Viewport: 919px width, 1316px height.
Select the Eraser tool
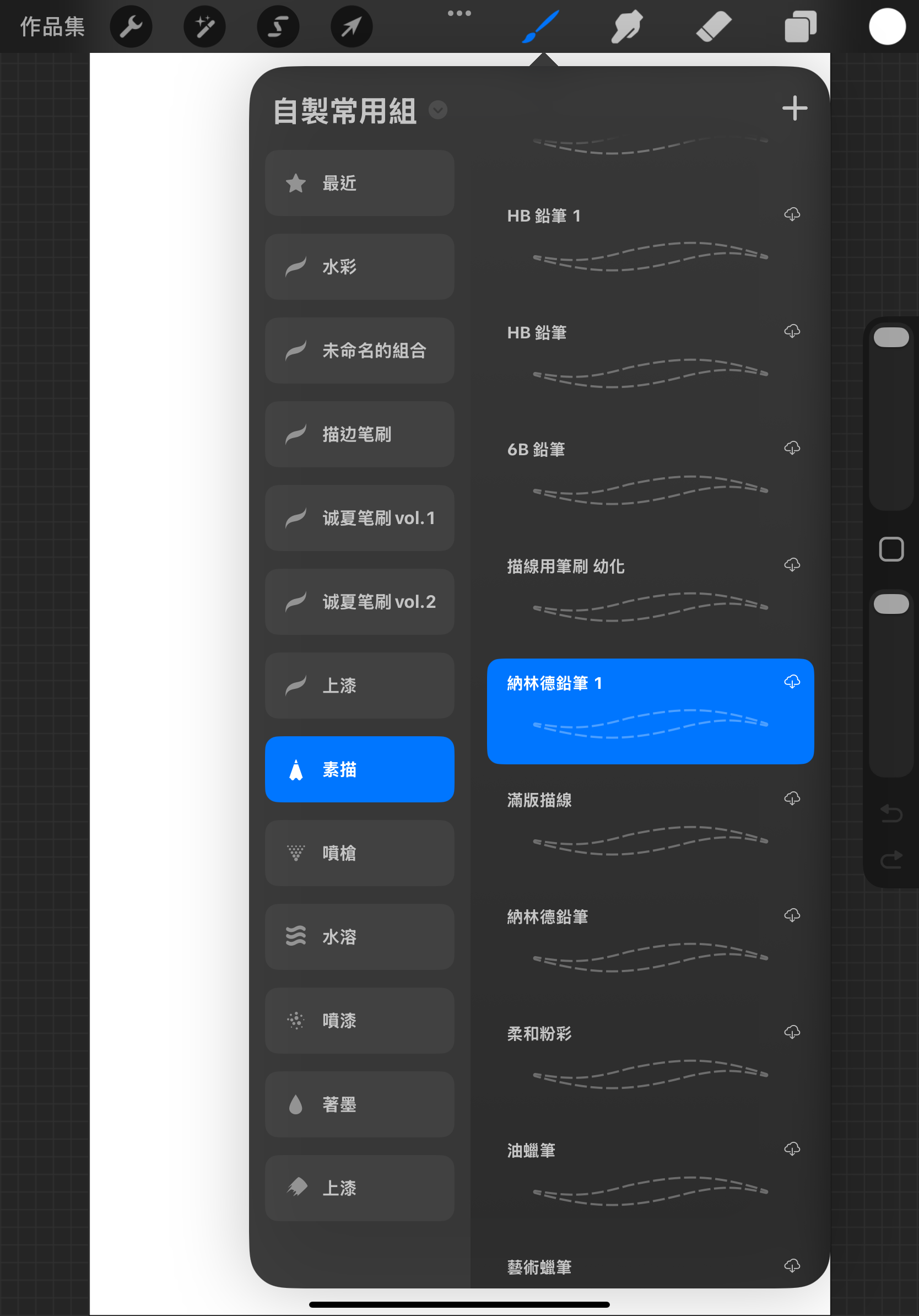tap(713, 27)
